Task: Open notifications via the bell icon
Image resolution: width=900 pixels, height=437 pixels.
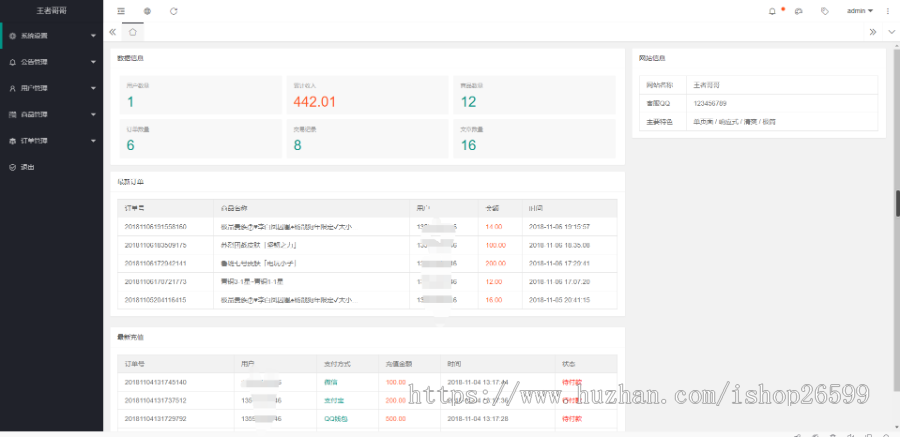Action: click(772, 11)
